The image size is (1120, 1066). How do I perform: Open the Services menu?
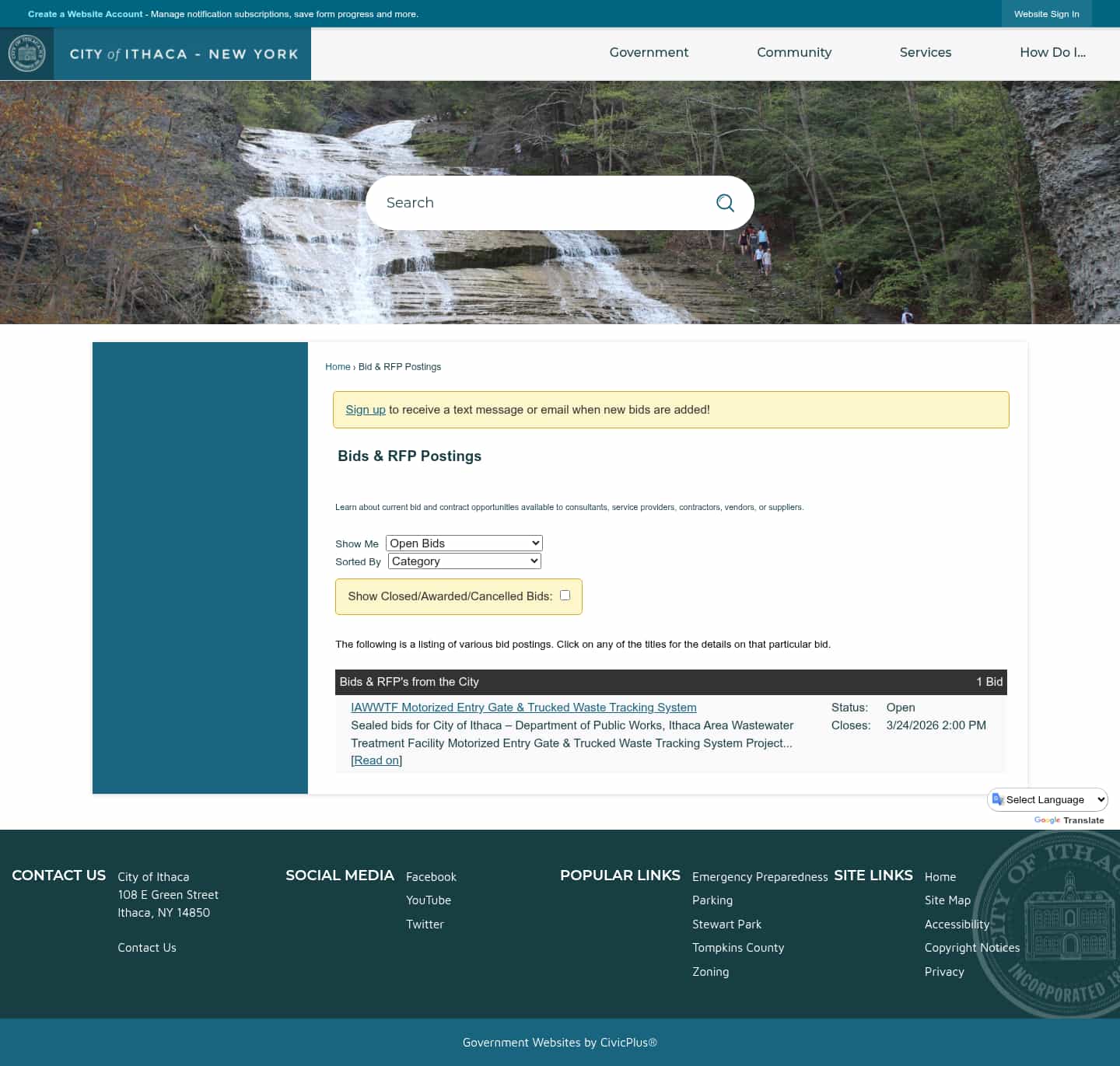(926, 52)
